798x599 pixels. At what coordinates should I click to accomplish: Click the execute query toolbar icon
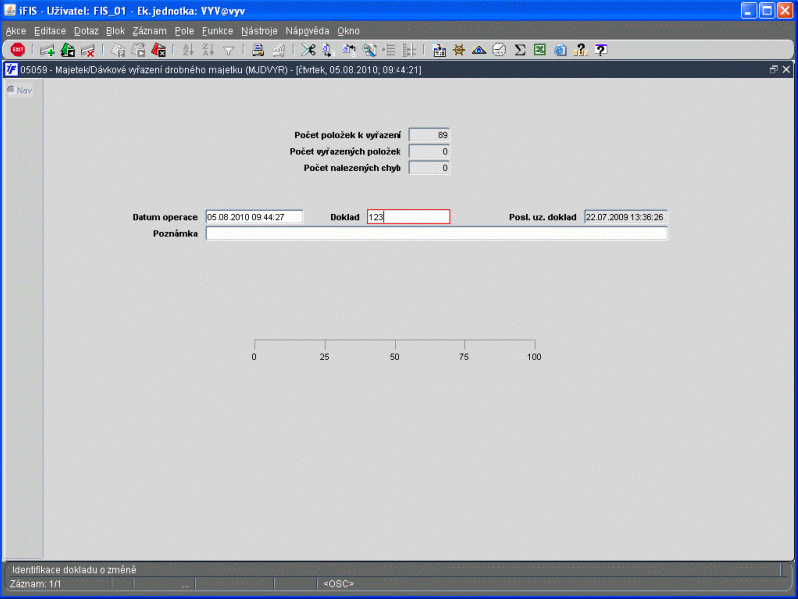point(138,50)
